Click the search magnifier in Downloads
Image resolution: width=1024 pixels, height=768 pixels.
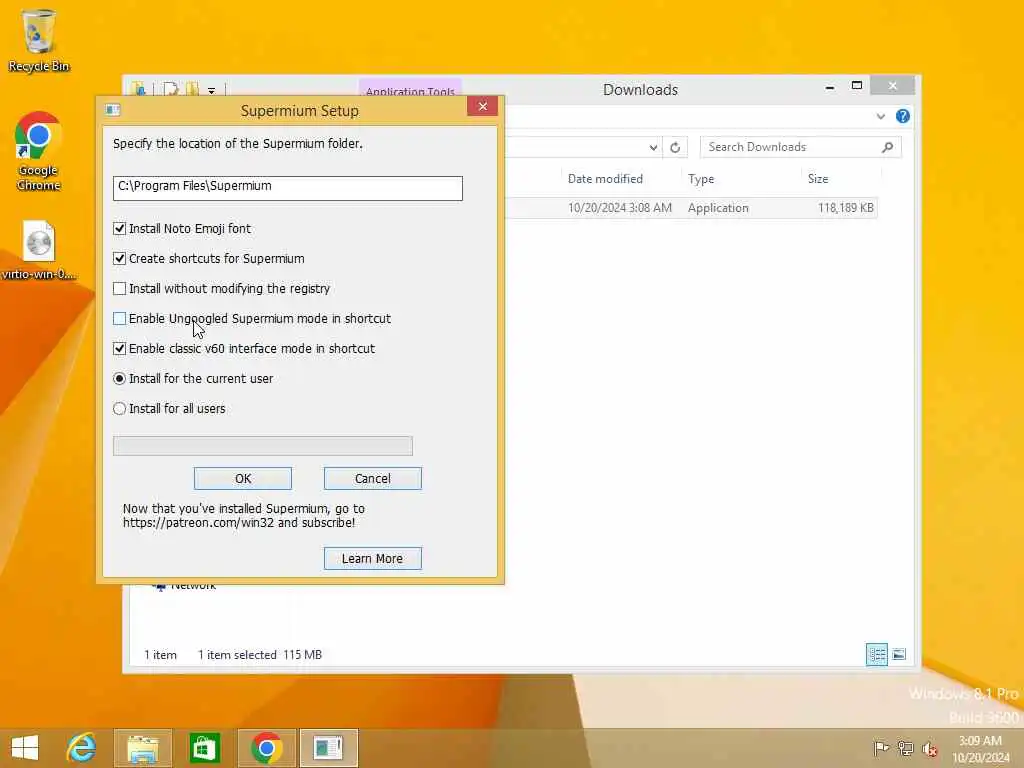(x=887, y=147)
